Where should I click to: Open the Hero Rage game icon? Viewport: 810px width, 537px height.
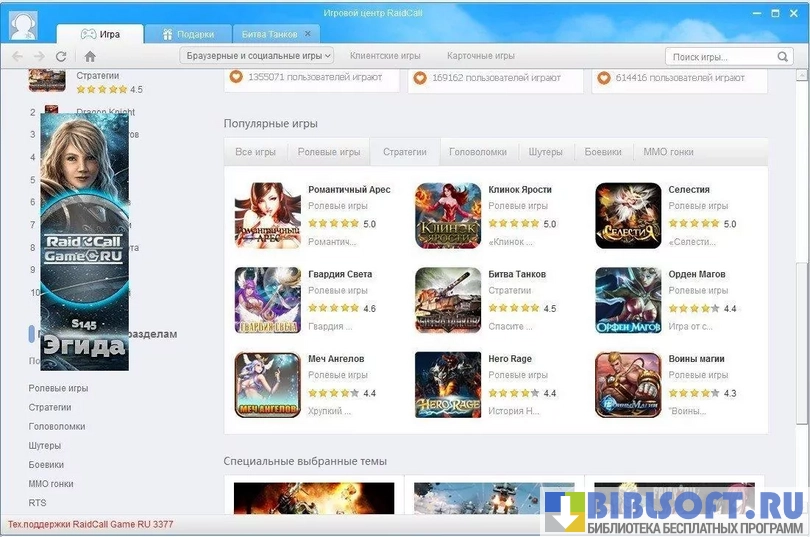pos(448,384)
